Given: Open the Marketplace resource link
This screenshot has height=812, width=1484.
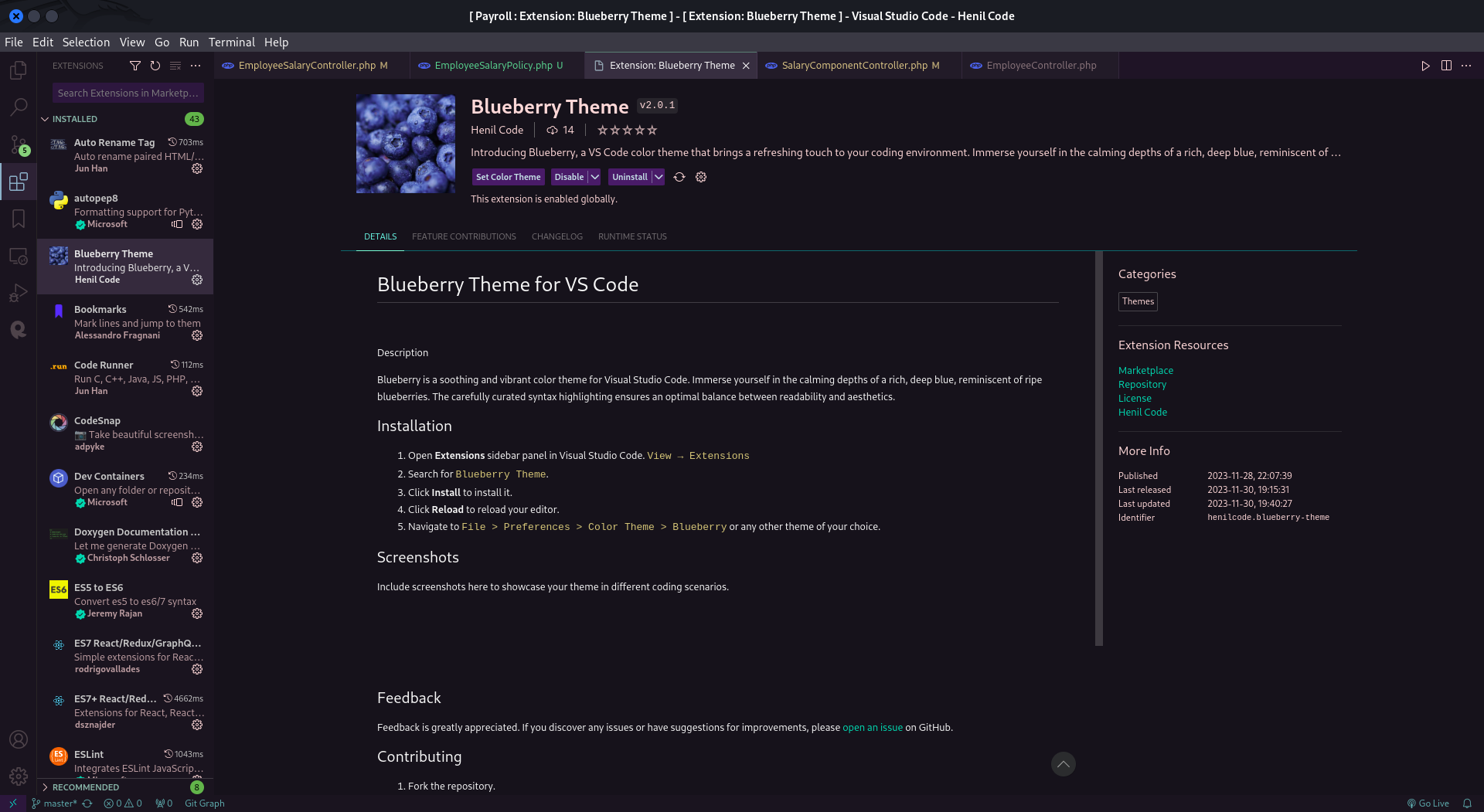Looking at the screenshot, I should click(x=1145, y=371).
